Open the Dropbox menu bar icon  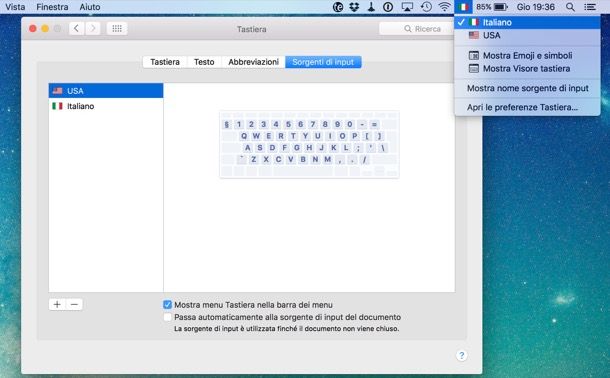point(354,7)
